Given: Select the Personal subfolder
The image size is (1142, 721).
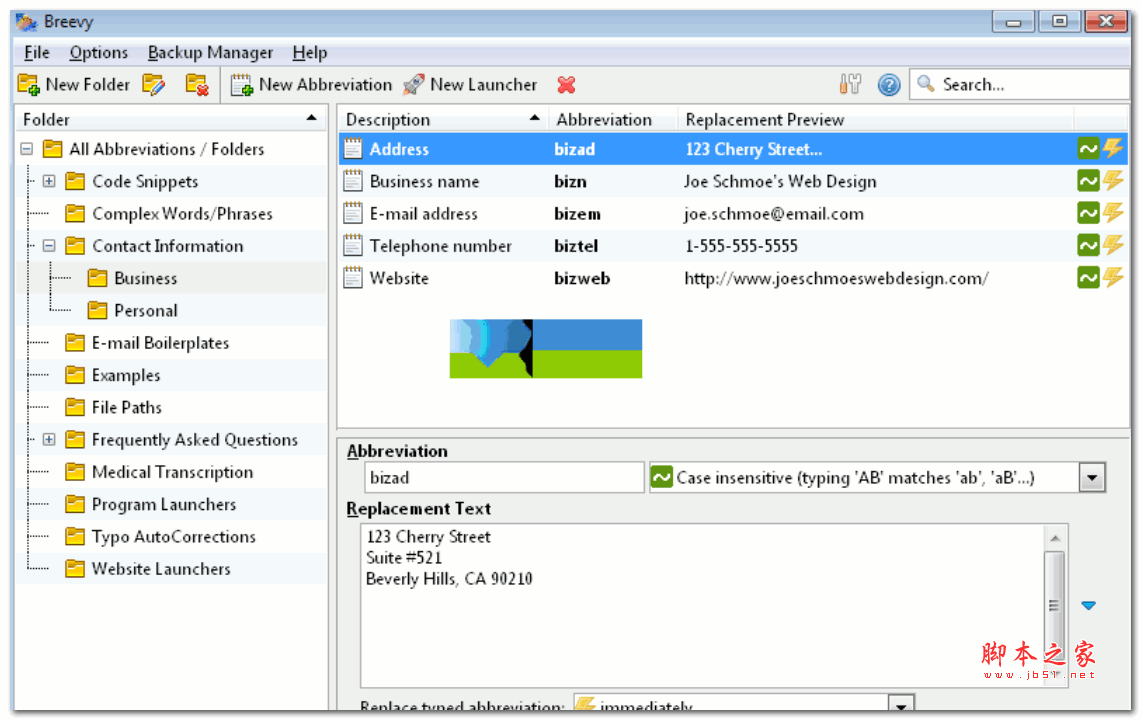Looking at the screenshot, I should (x=146, y=311).
